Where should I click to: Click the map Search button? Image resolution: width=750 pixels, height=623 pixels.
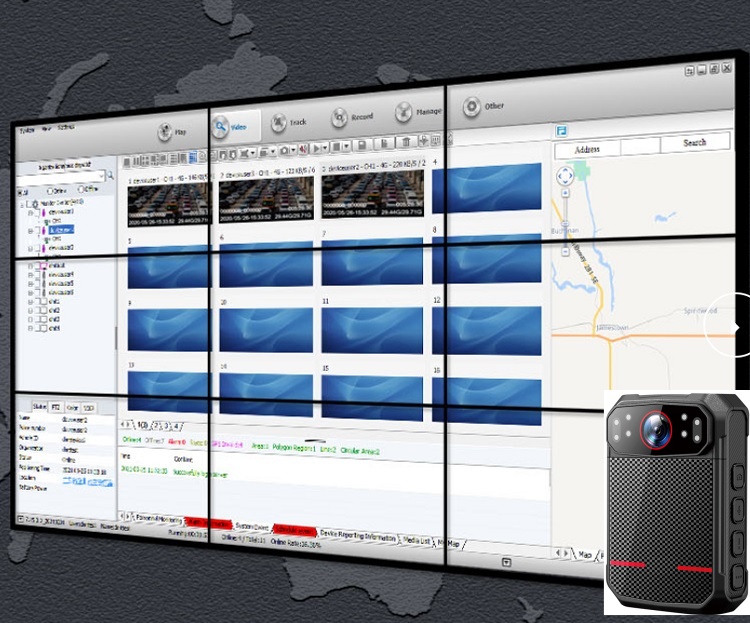694,143
